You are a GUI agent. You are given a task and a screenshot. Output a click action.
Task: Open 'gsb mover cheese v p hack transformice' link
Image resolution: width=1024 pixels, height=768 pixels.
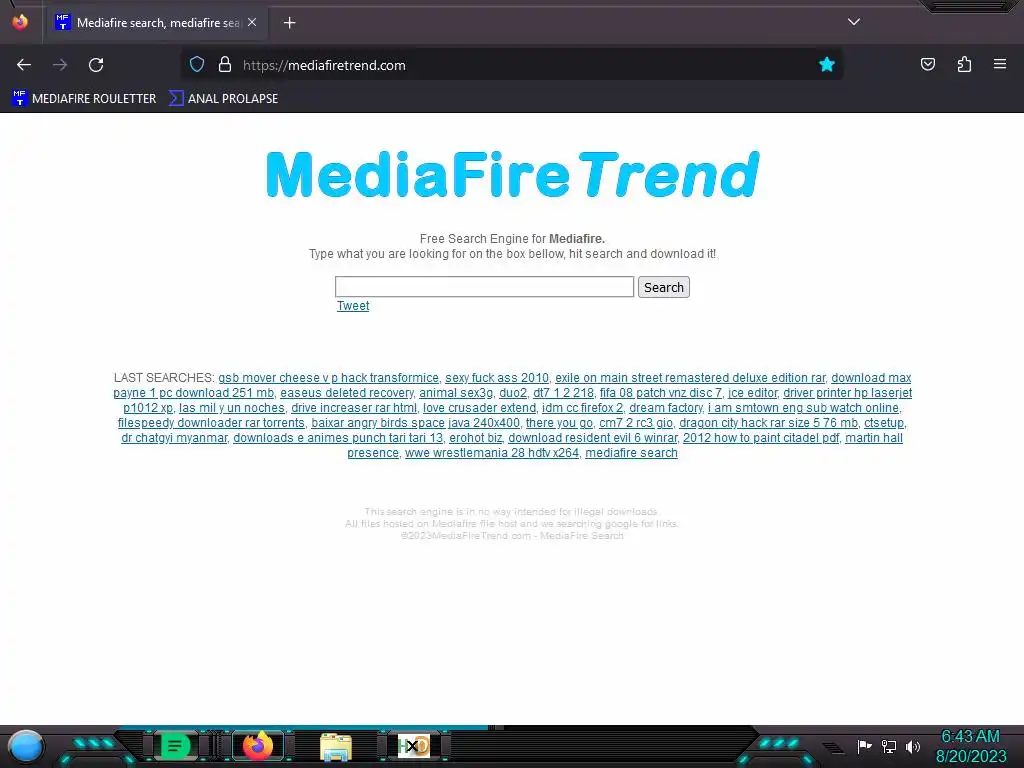point(328,377)
